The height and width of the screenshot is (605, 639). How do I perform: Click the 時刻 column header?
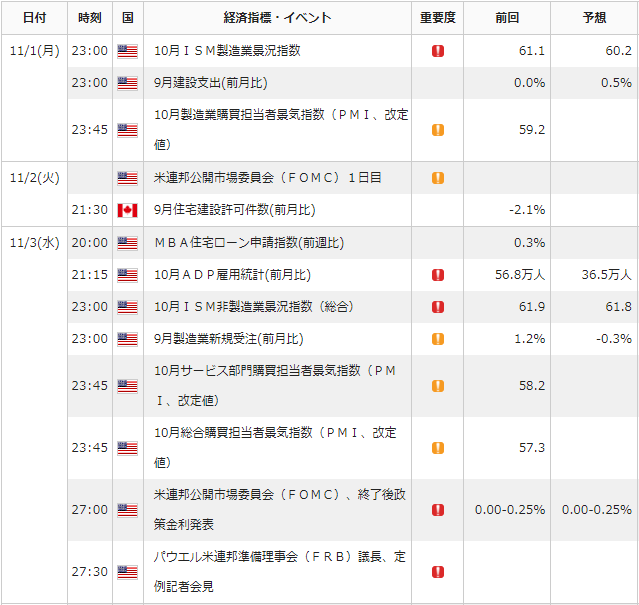pyautogui.click(x=90, y=18)
